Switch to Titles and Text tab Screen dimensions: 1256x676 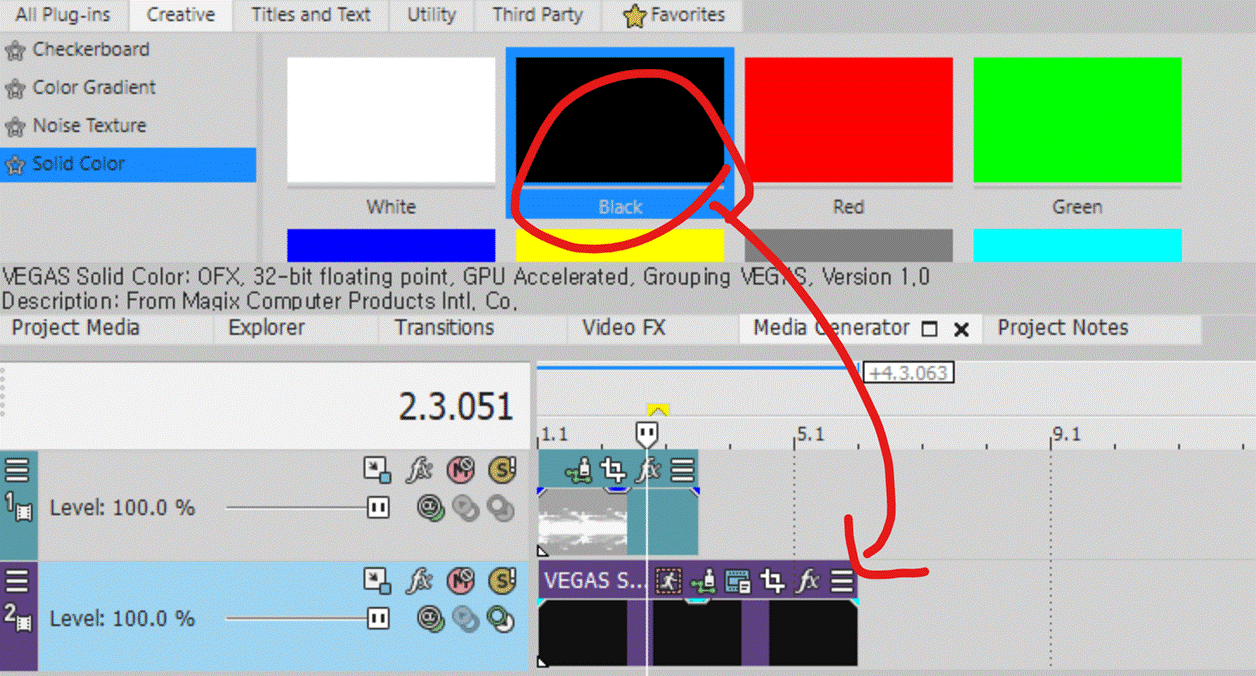point(311,15)
